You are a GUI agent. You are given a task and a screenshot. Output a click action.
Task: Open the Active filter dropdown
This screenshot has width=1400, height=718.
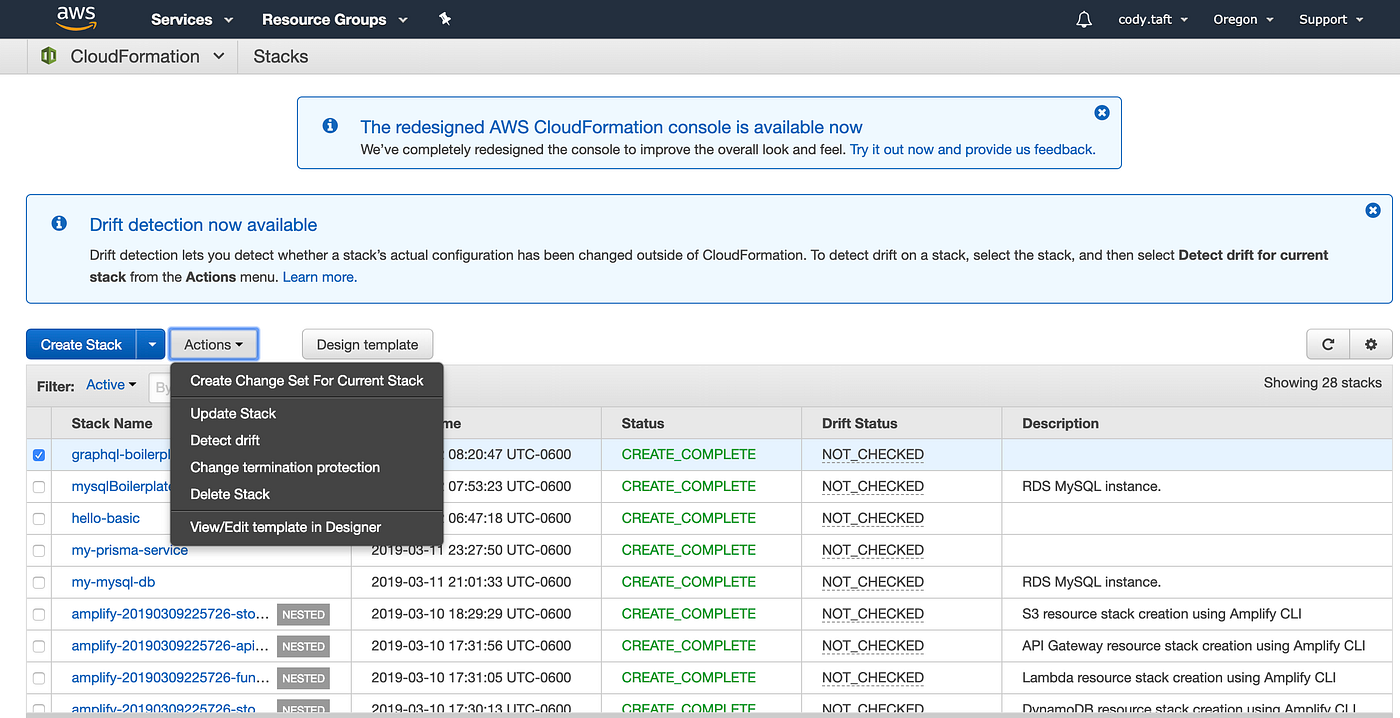(110, 384)
